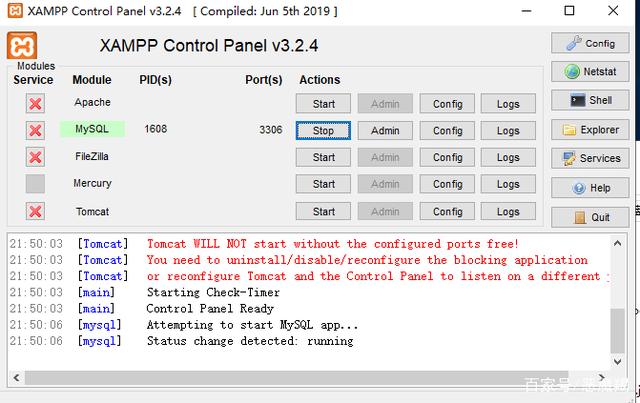Launch the Shell terminal

coord(589,100)
